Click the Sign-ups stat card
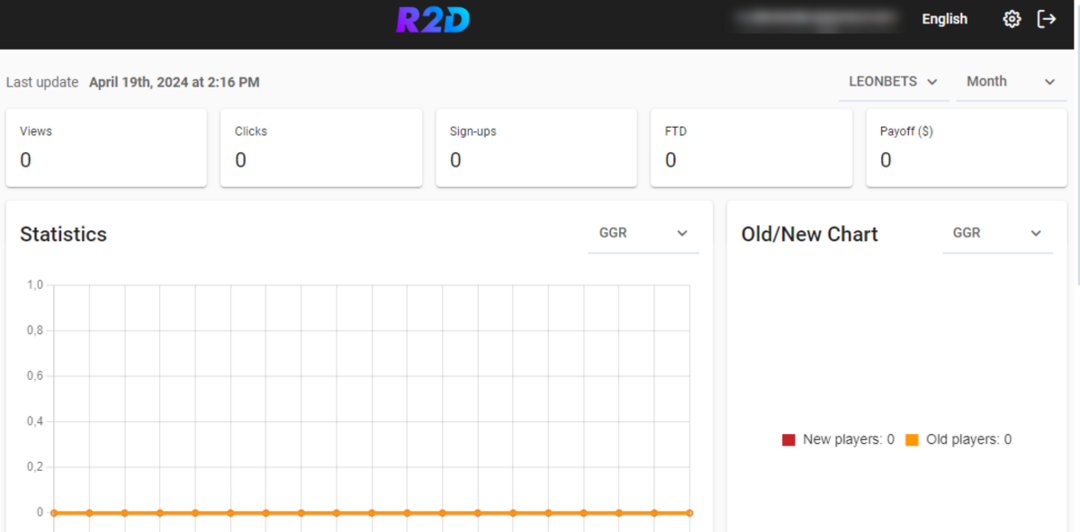This screenshot has height=532, width=1080. [x=536, y=147]
